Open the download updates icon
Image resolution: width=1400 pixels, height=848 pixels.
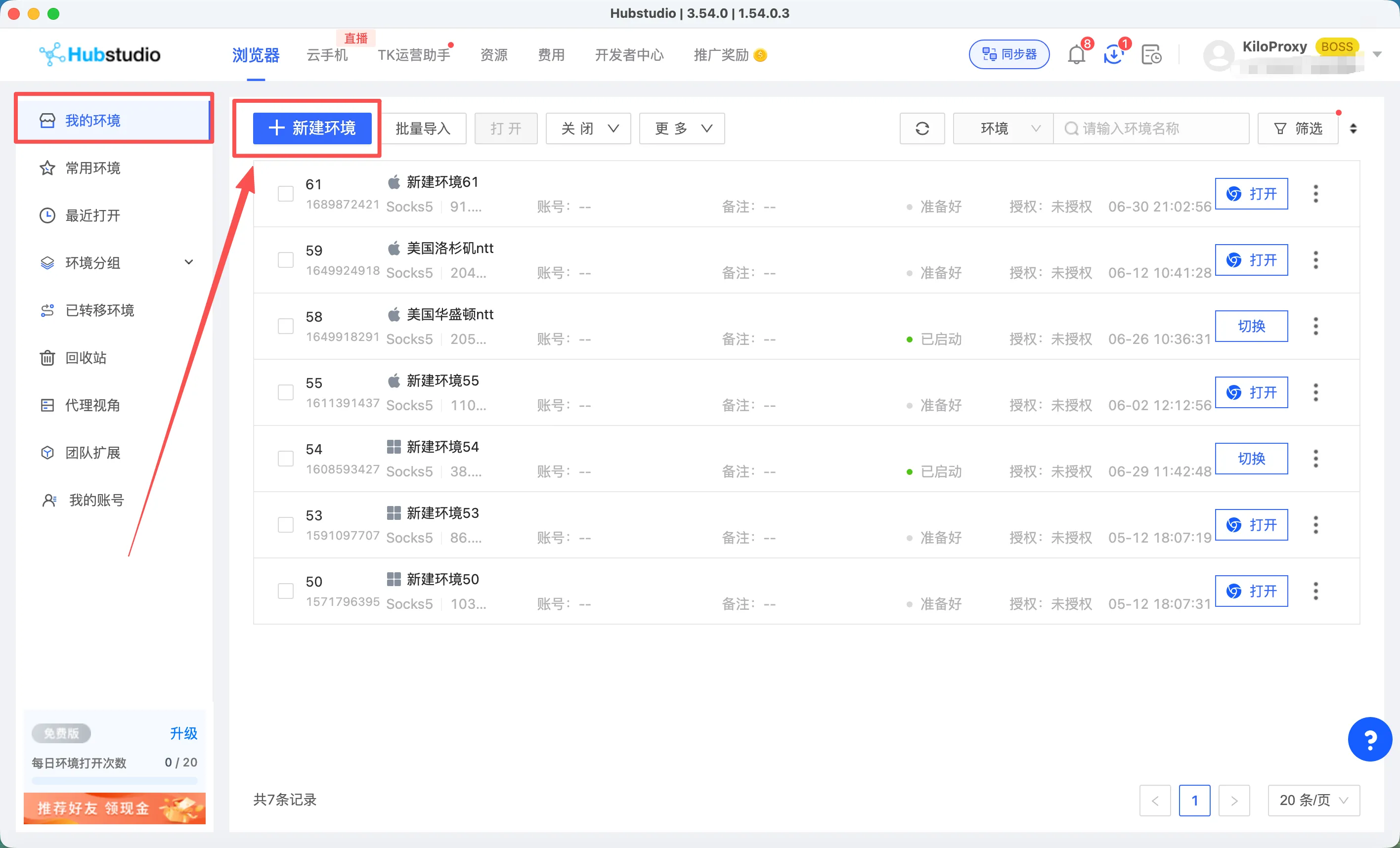tap(1114, 54)
